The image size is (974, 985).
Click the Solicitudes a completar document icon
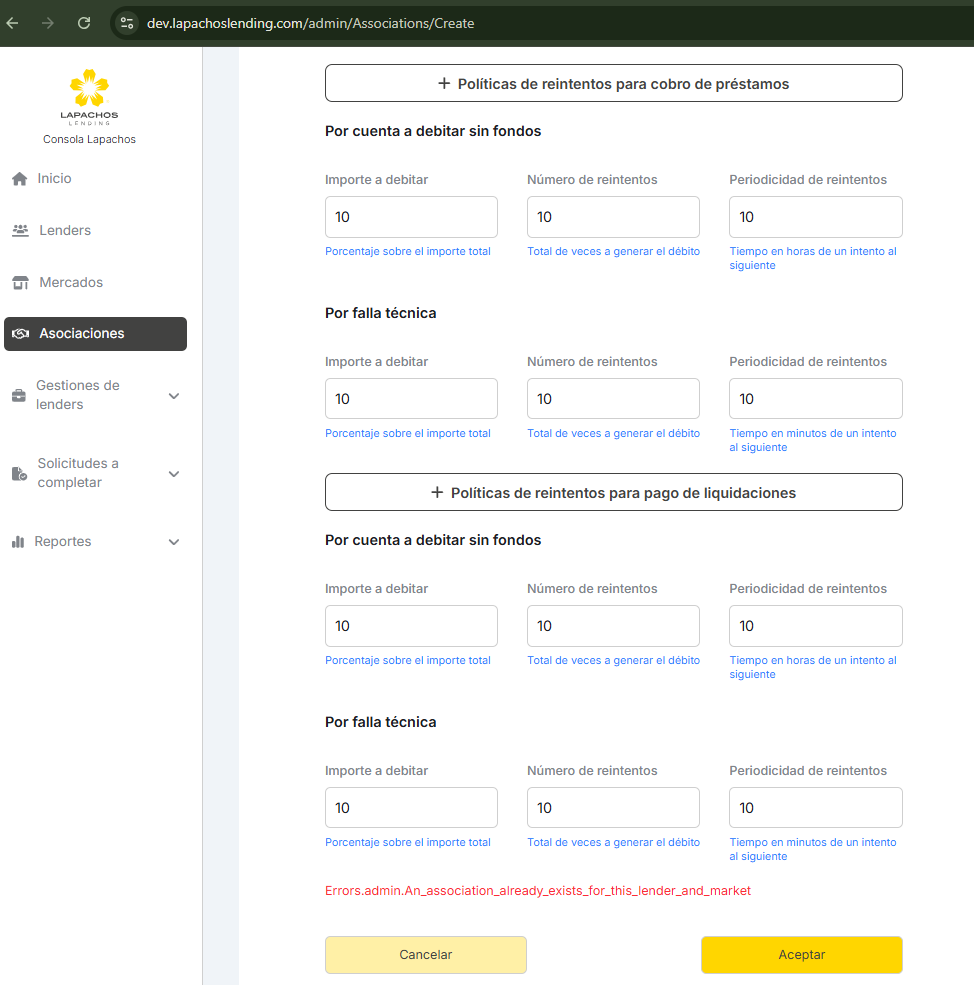click(x=19, y=474)
